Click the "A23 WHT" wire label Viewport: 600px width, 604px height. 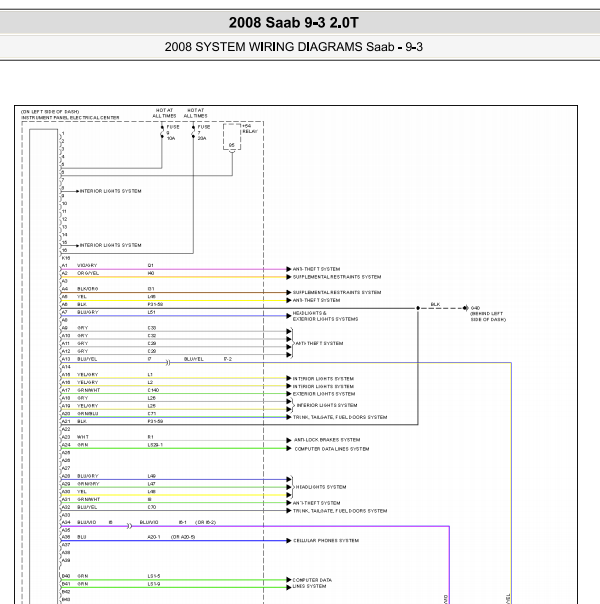(75, 437)
